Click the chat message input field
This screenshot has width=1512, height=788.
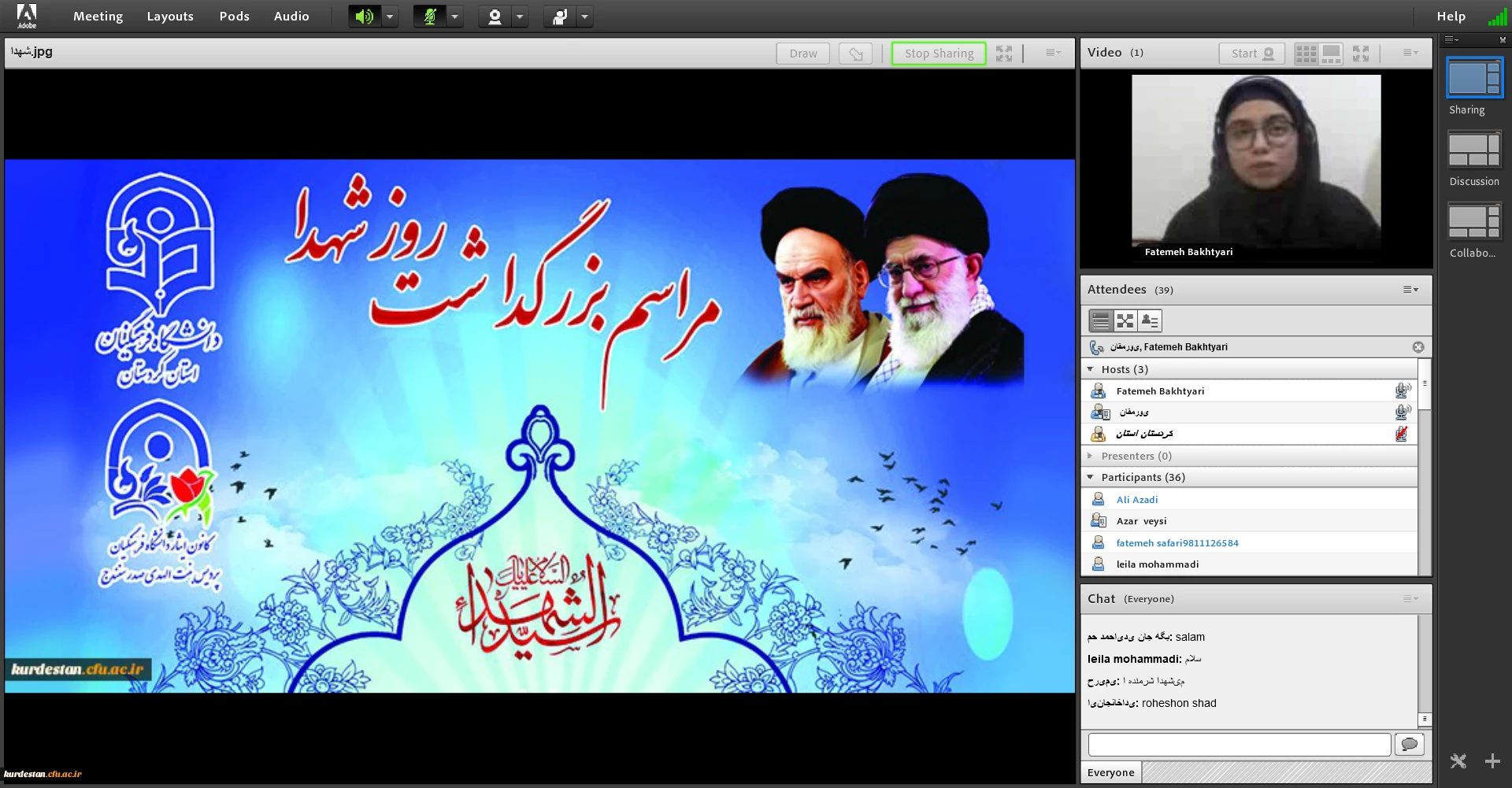1239,744
